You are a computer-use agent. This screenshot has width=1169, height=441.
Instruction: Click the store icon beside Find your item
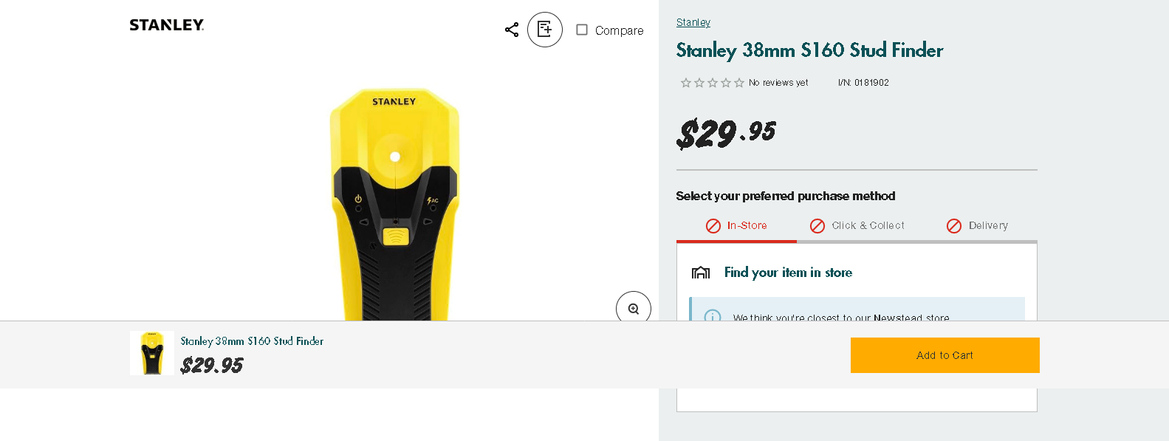coord(701,273)
